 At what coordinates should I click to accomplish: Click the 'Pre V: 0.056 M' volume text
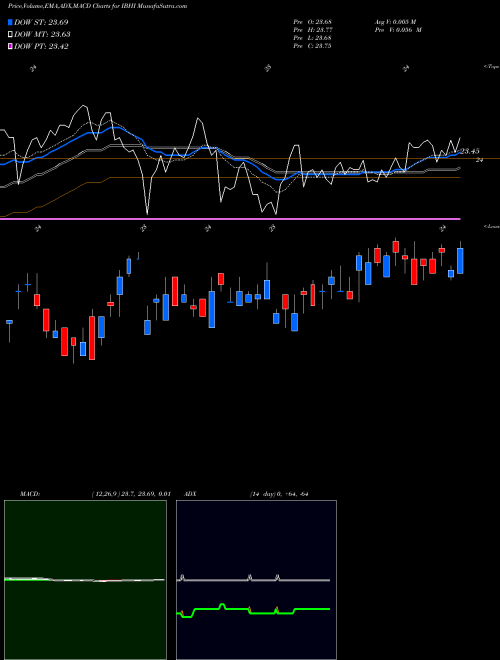[x=397, y=30]
